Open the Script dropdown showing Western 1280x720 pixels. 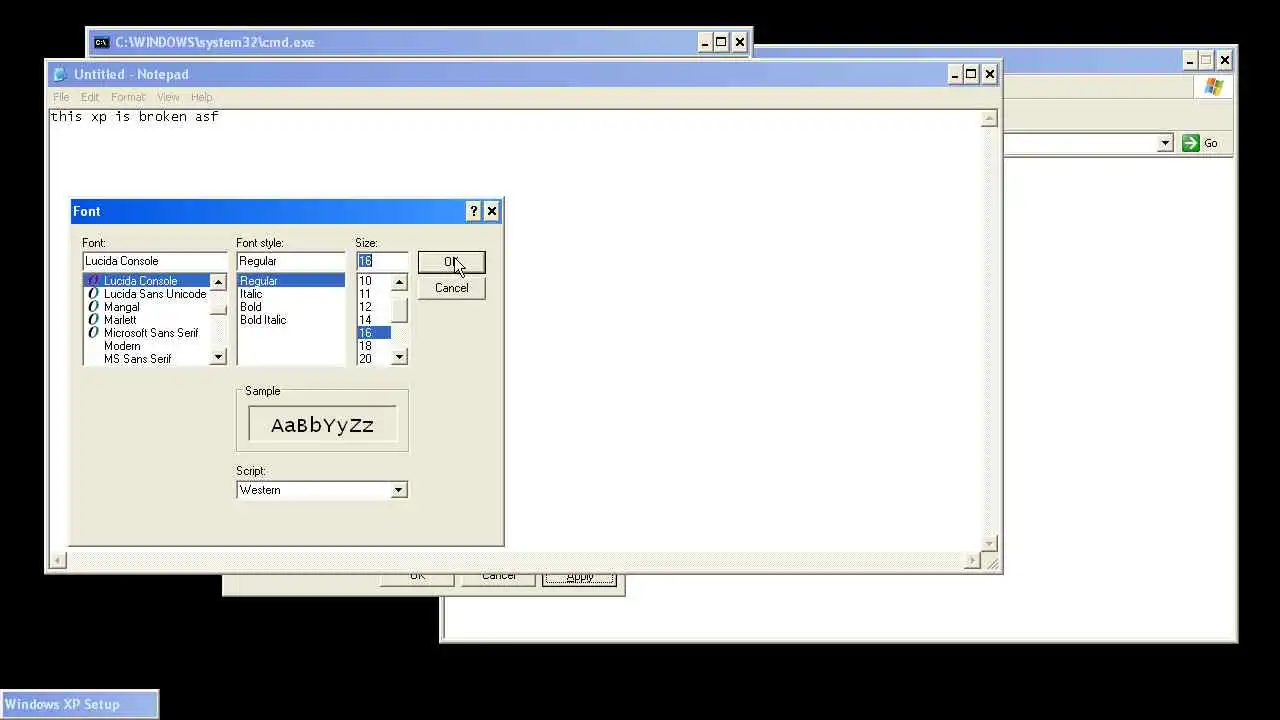pos(399,490)
